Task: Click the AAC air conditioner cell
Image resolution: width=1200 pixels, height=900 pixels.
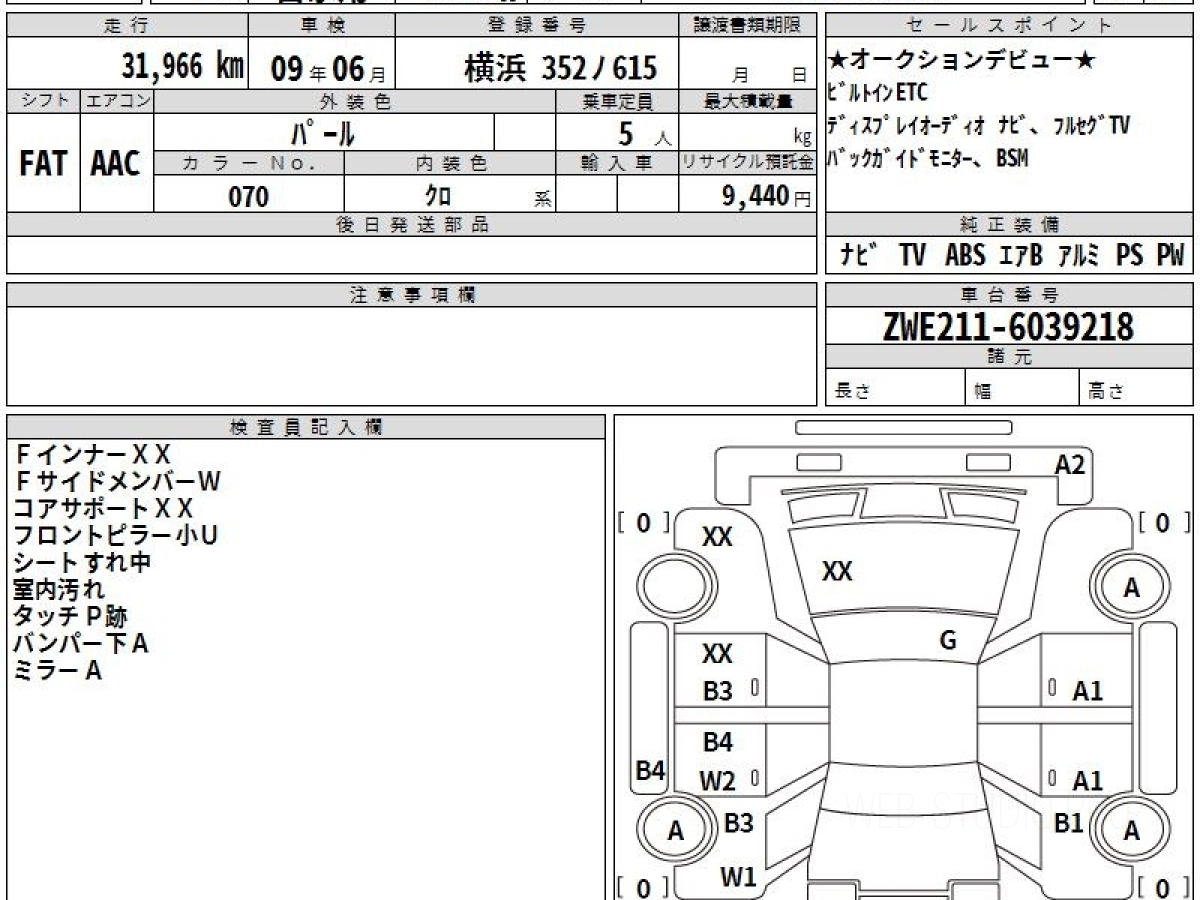Action: tap(116, 165)
